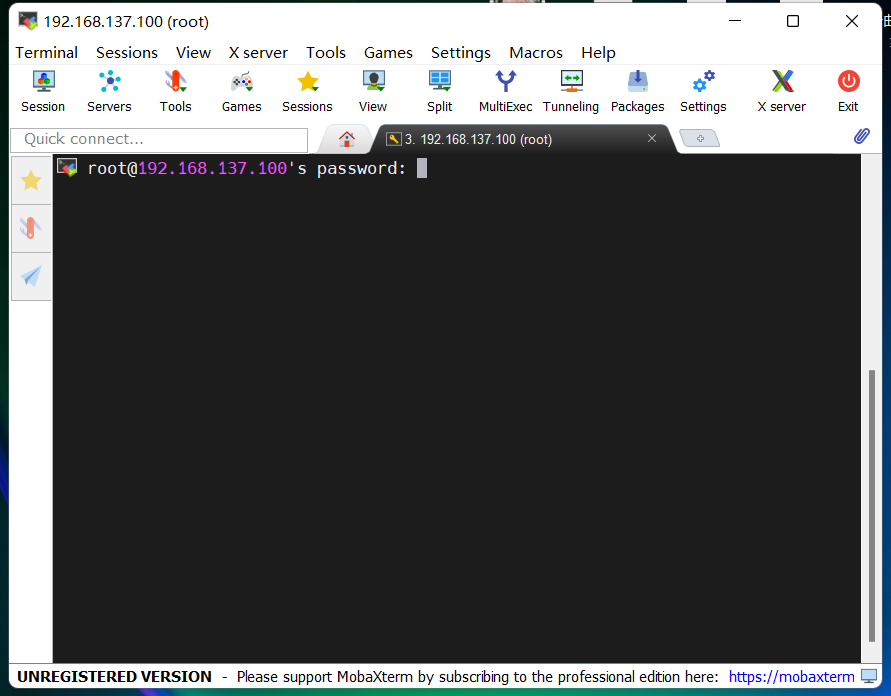
Task: Open the home tab with house icon
Action: [x=347, y=139]
